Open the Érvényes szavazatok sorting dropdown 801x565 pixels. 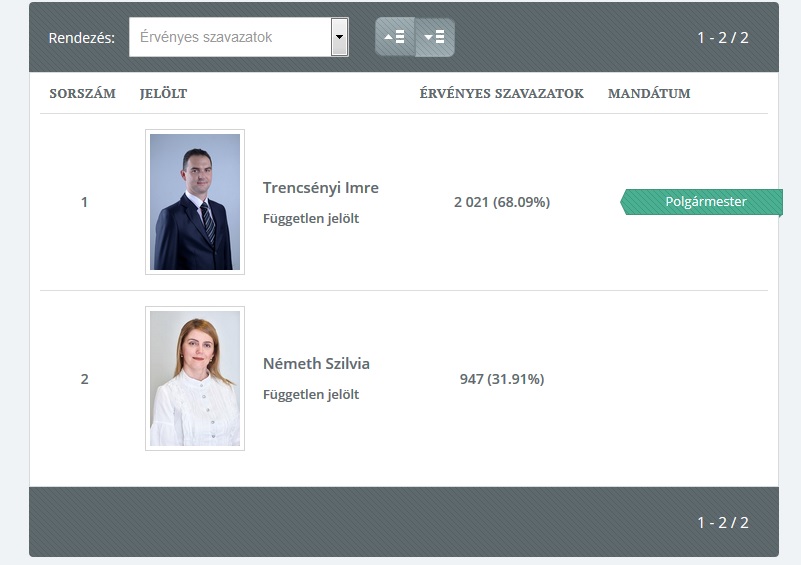[x=239, y=37]
